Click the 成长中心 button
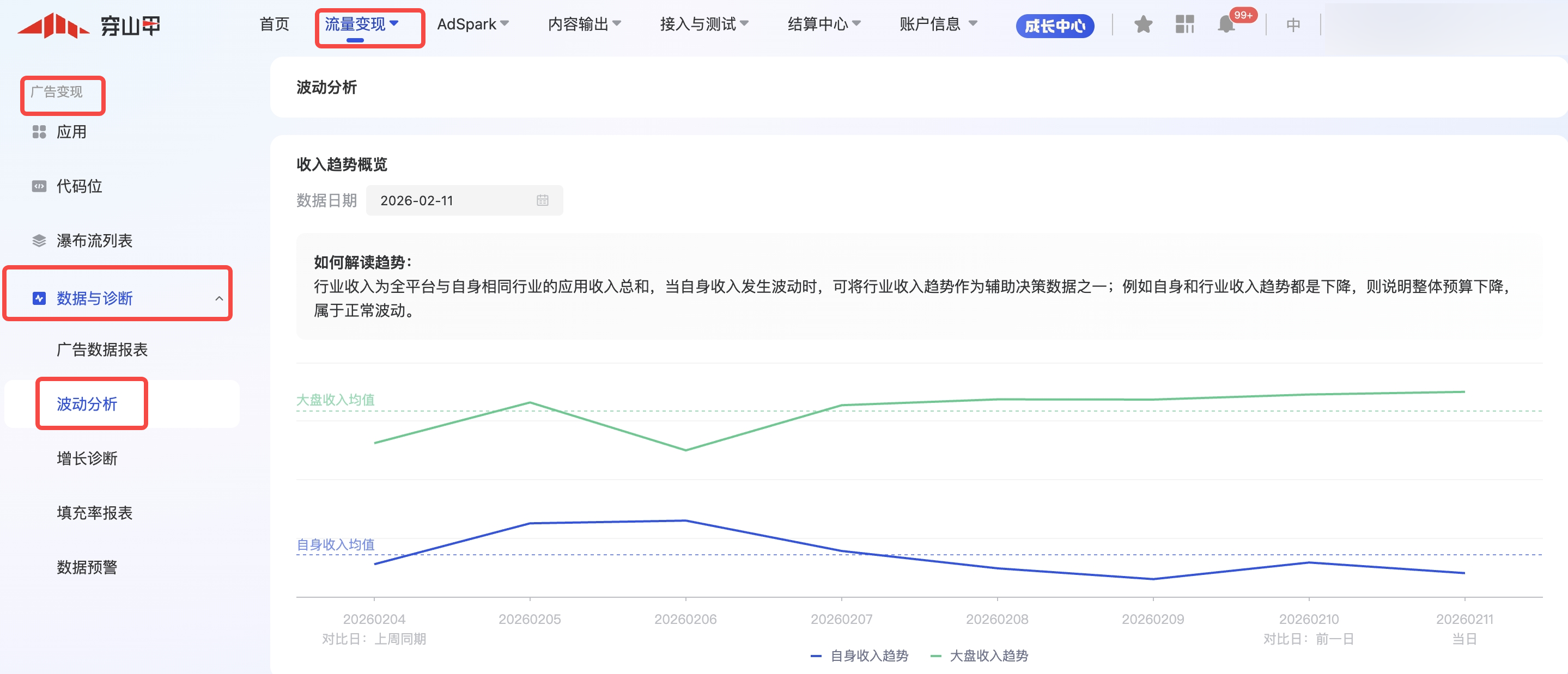The height and width of the screenshot is (674, 1568). (x=1054, y=26)
